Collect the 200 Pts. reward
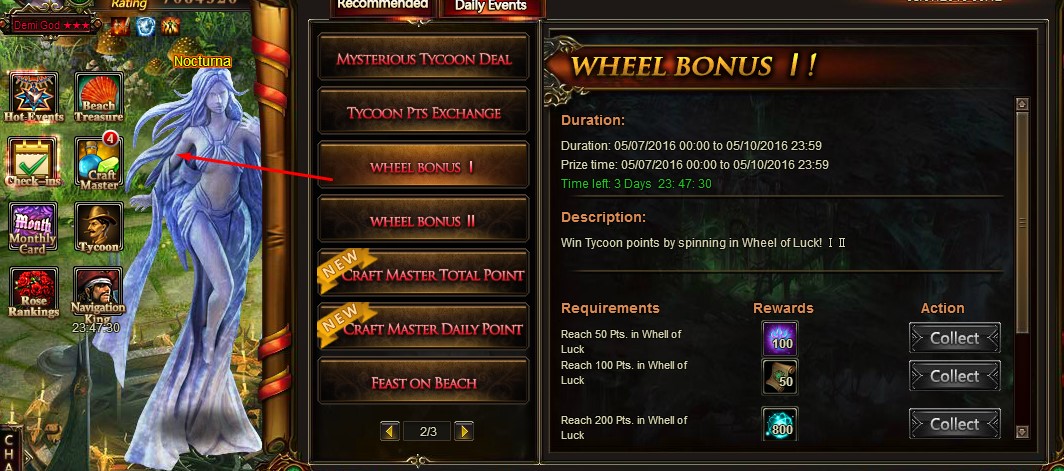Image resolution: width=1064 pixels, height=471 pixels. point(955,424)
